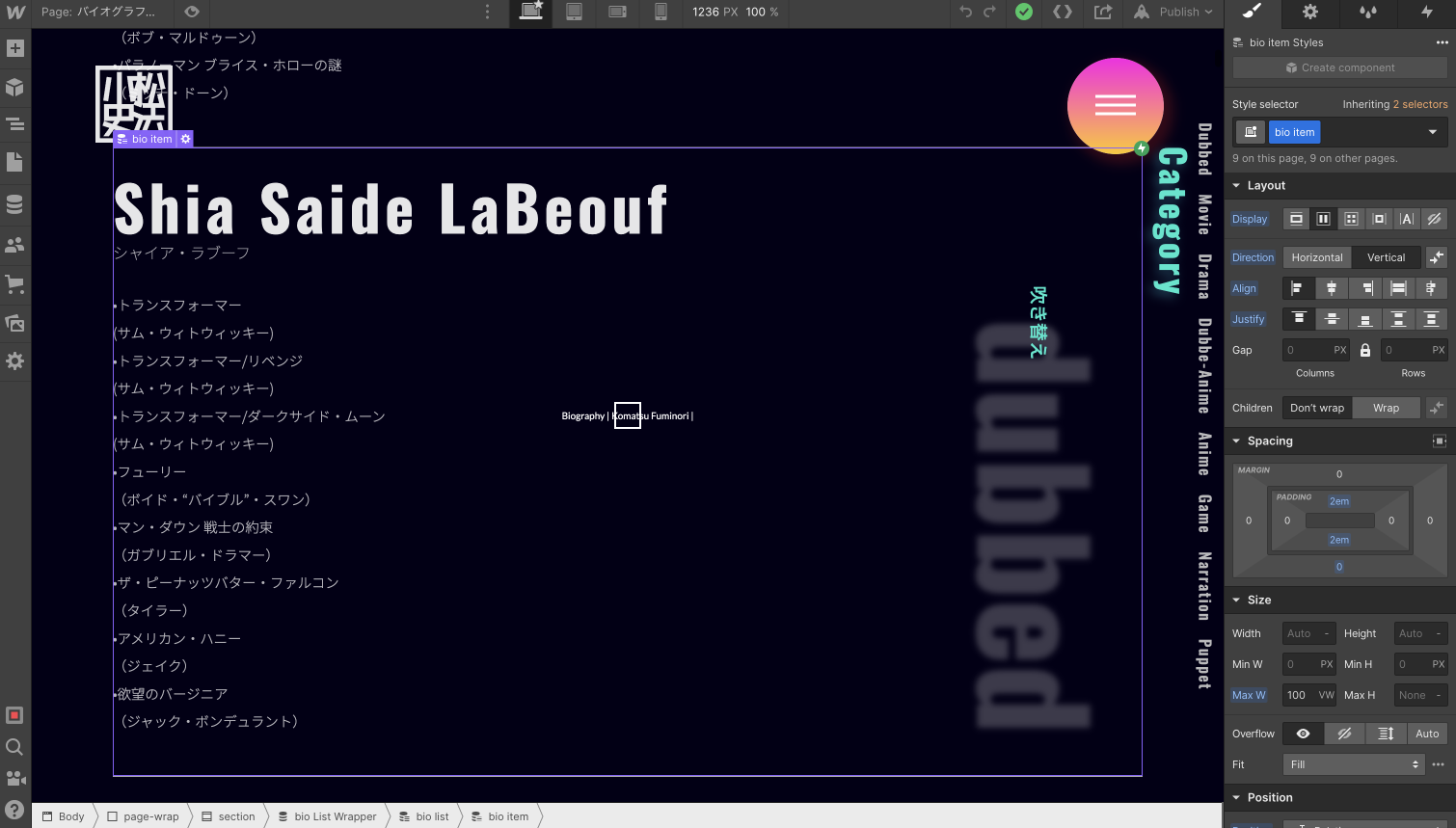Open the Pages panel

(x=15, y=162)
